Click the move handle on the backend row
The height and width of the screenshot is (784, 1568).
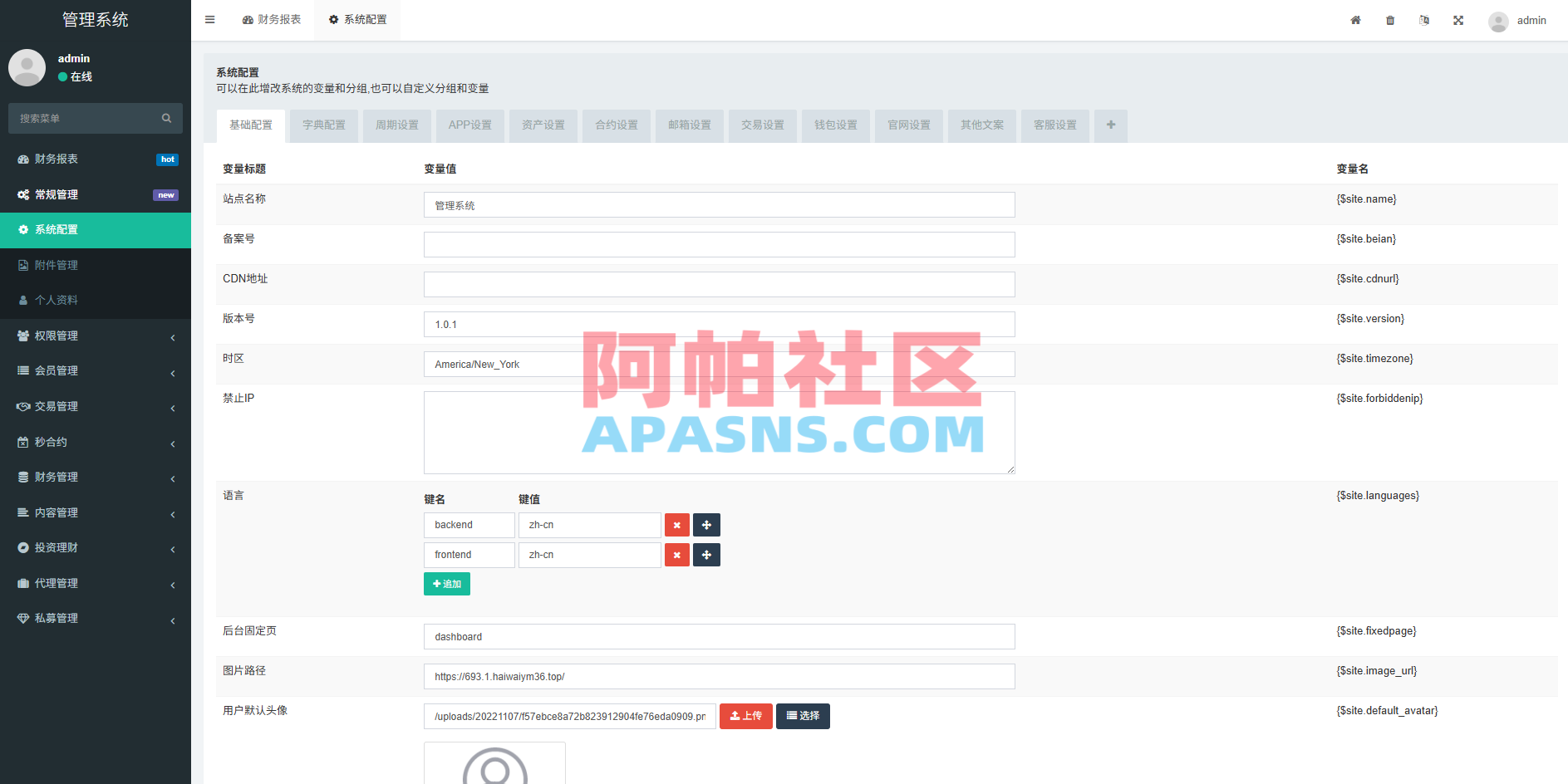click(x=706, y=525)
